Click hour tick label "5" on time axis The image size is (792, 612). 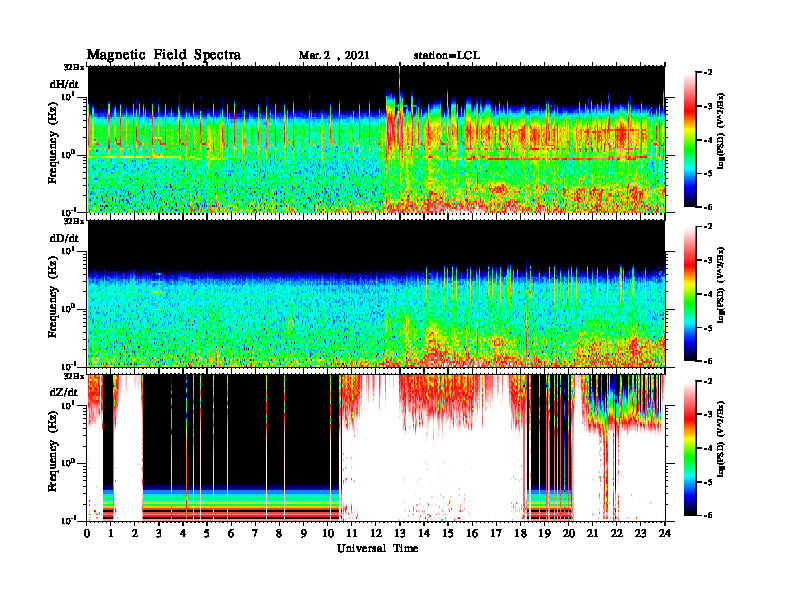207,533
